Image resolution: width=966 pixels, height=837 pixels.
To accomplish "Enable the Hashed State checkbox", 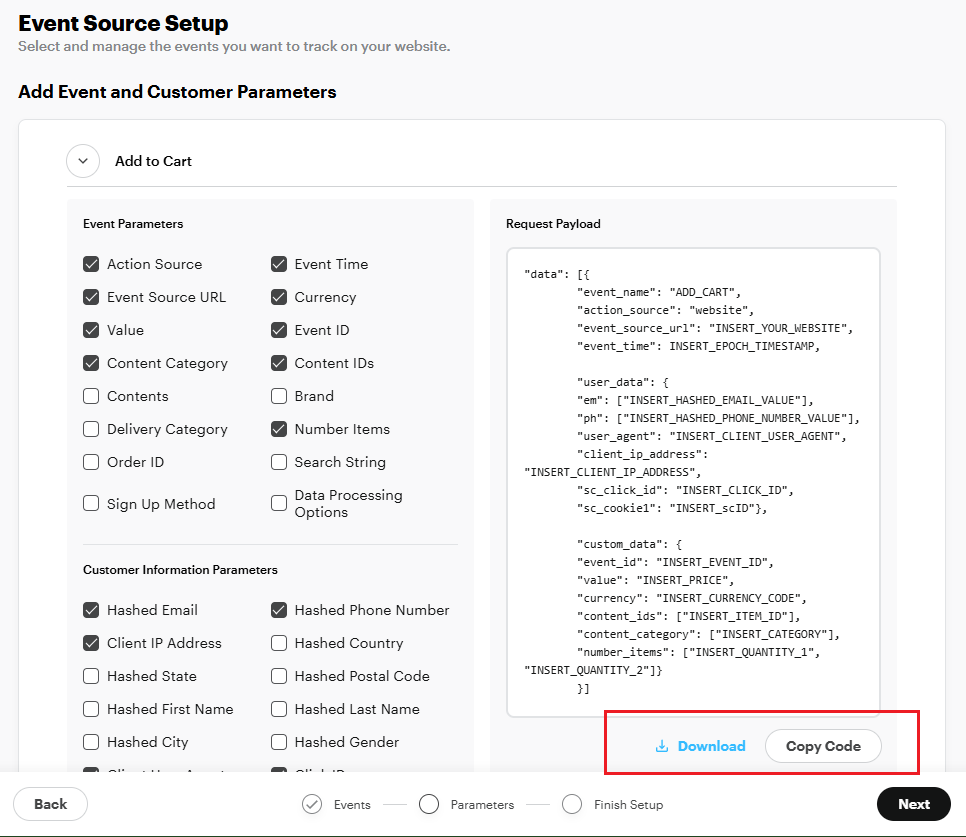I will [x=91, y=676].
